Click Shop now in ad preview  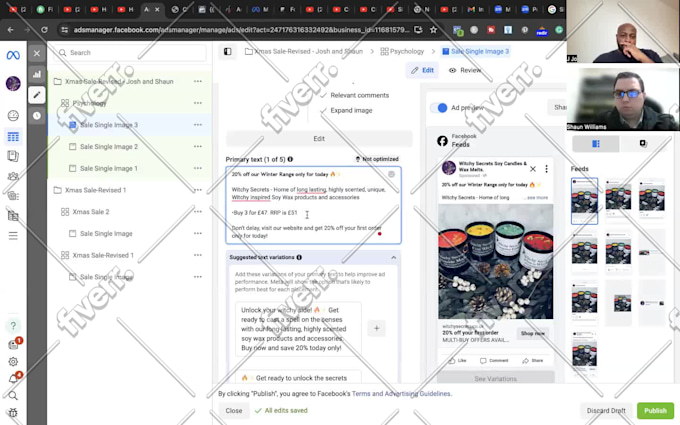[533, 333]
